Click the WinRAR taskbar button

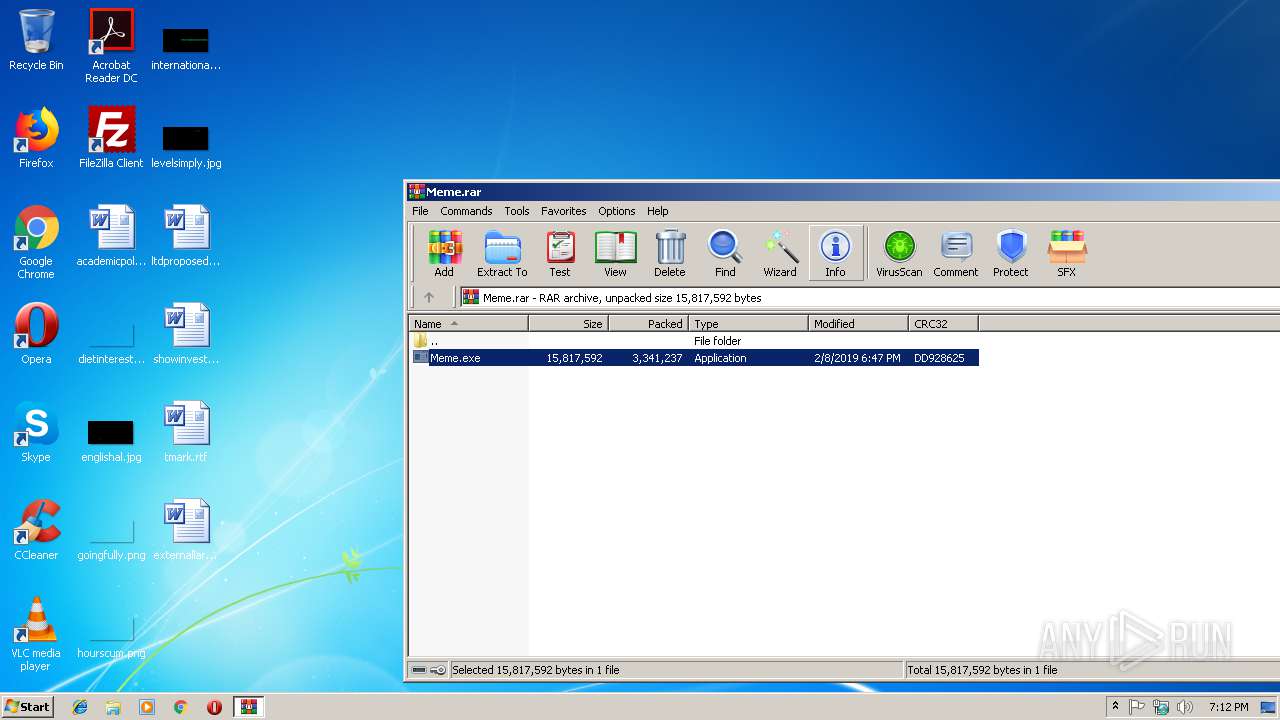(248, 706)
